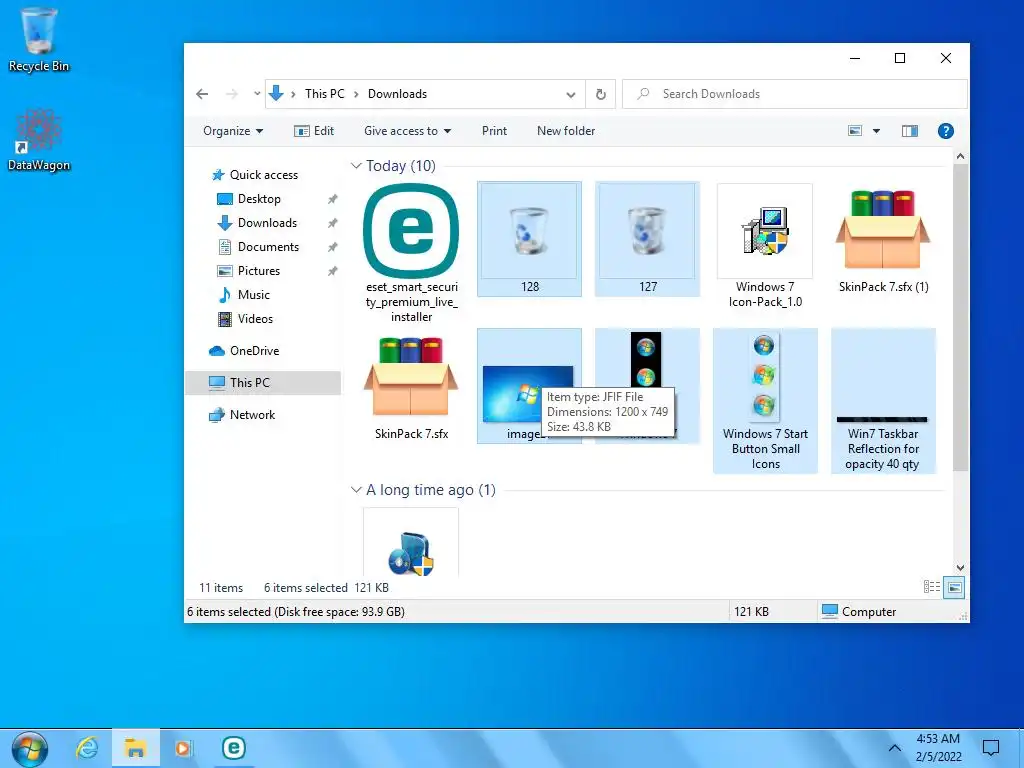
Task: Open the recent locations dropdown arrow
Action: [x=257, y=94]
